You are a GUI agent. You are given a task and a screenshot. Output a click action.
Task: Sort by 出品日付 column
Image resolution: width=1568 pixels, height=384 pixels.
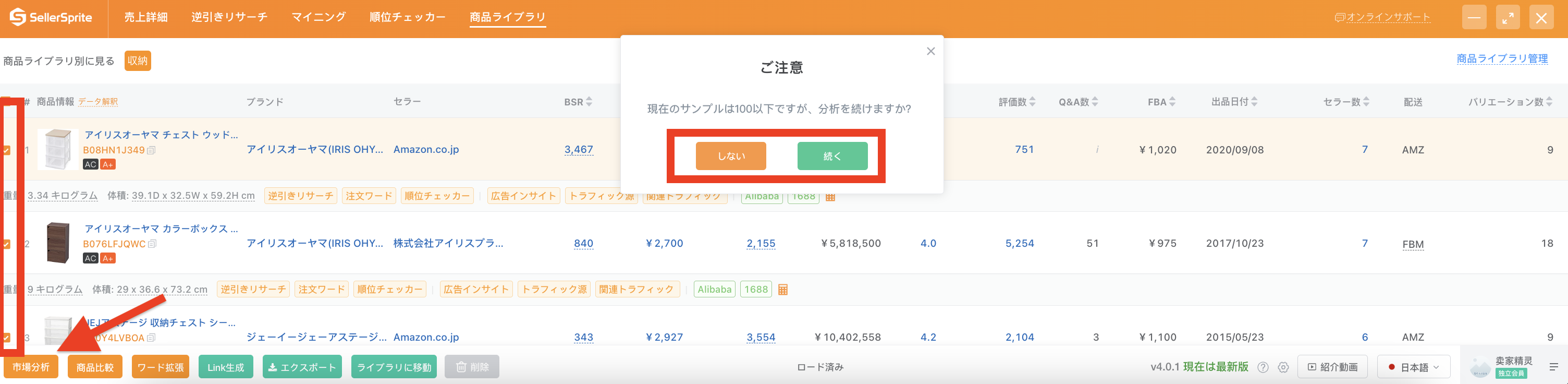1255,102
